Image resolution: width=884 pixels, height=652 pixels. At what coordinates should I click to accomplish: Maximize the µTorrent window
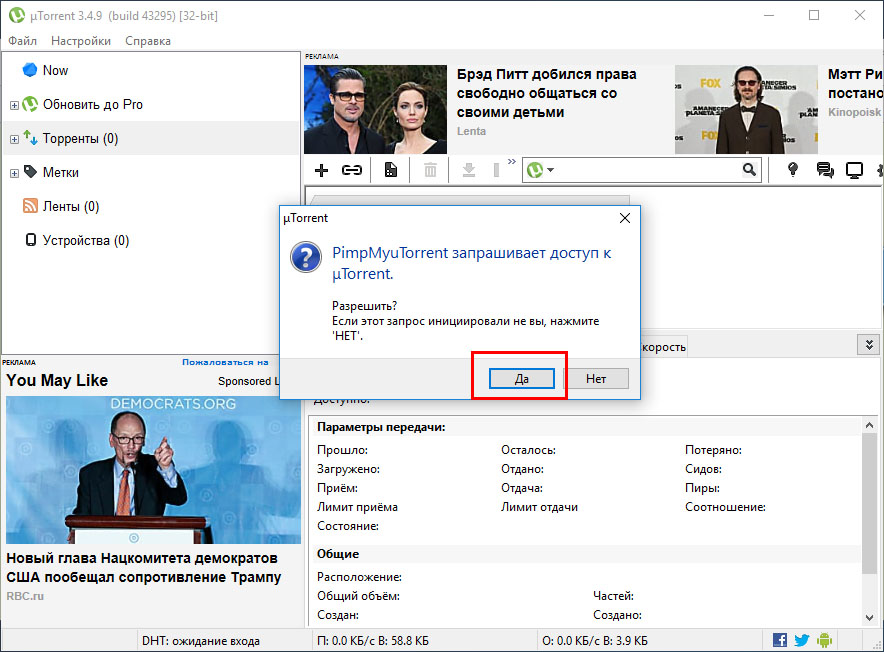(814, 15)
